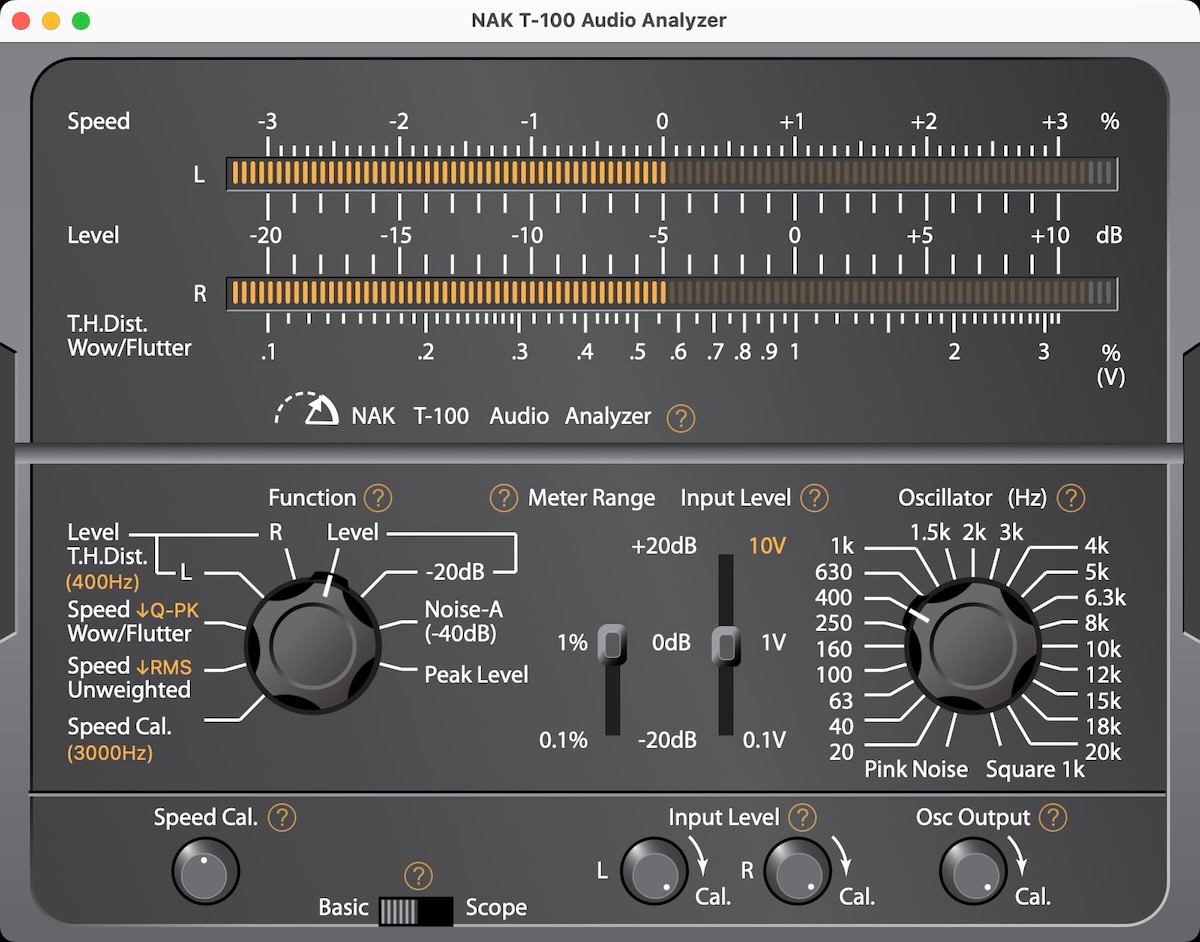This screenshot has width=1200, height=942.
Task: Select Peak Level function position
Action: pos(476,675)
